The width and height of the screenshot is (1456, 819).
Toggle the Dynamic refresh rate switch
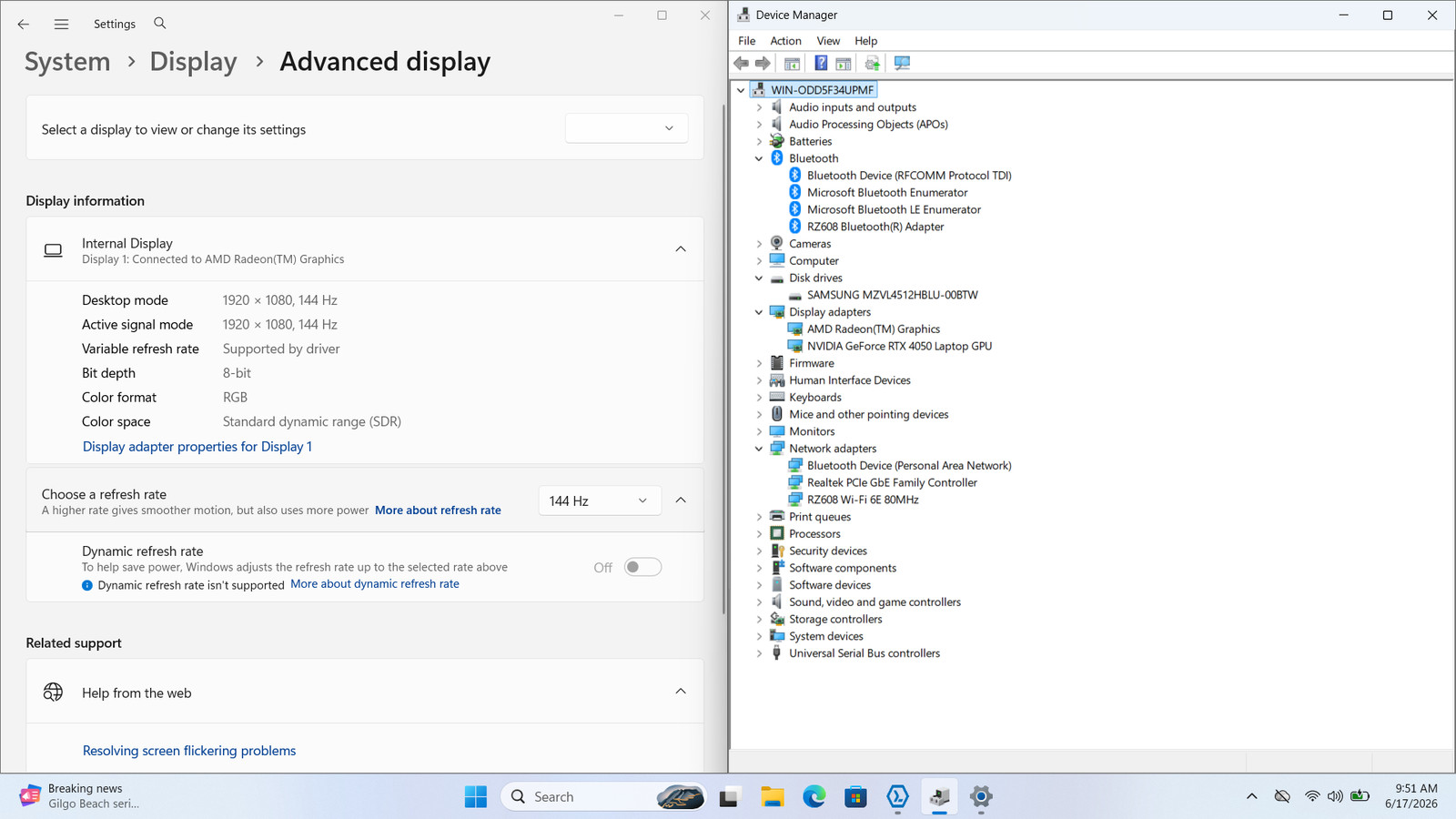pos(642,567)
